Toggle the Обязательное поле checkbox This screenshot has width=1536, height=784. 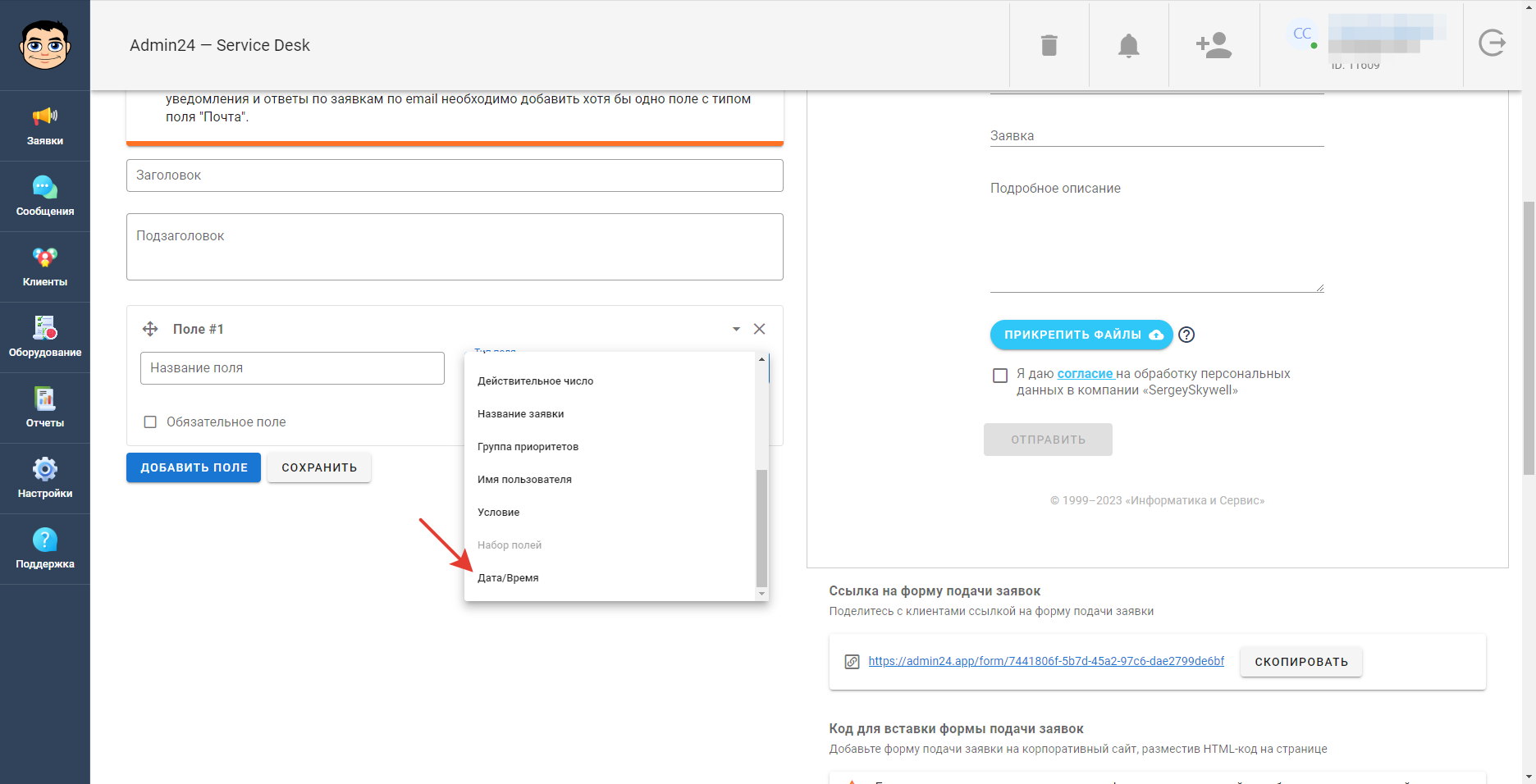pyautogui.click(x=150, y=422)
